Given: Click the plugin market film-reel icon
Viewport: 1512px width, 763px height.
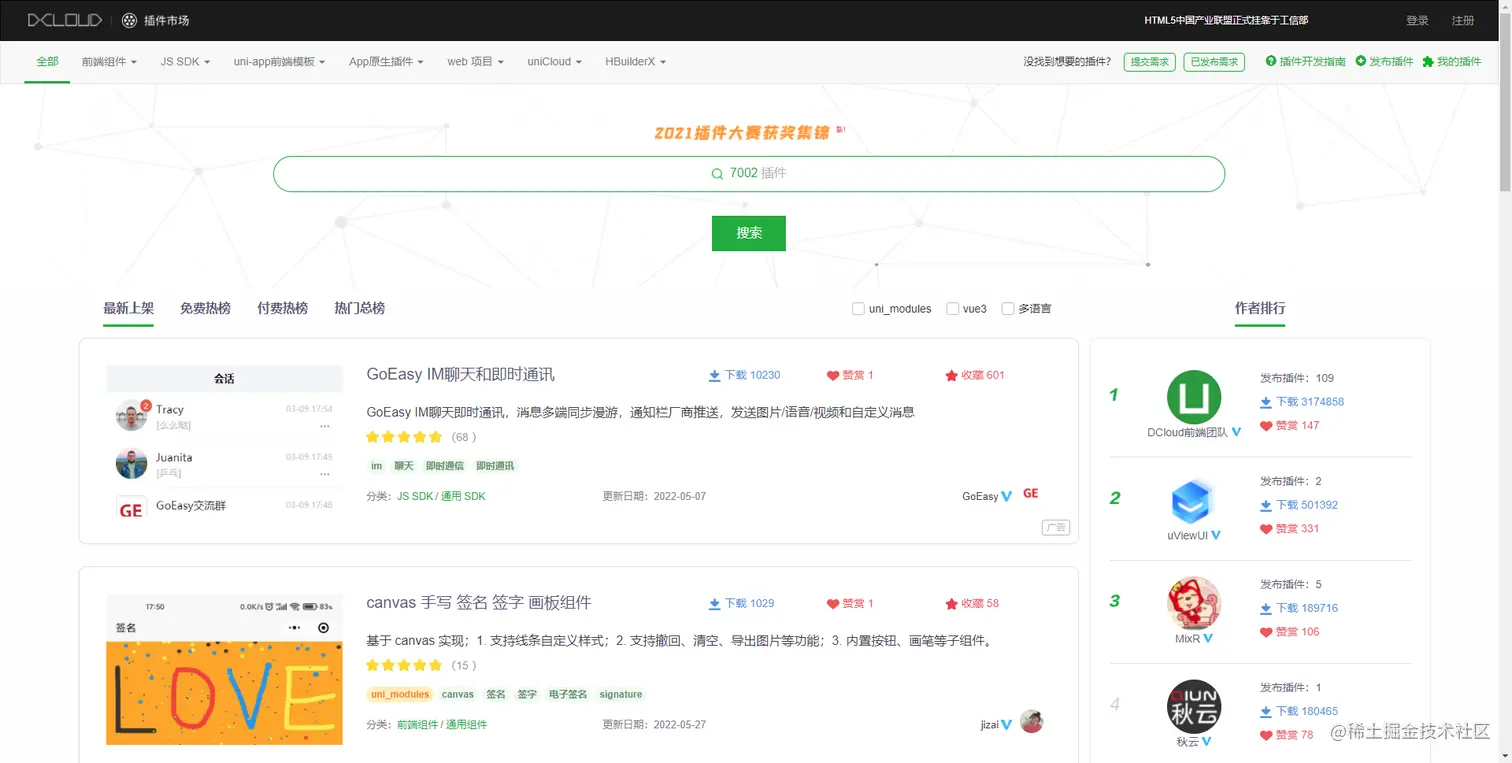Looking at the screenshot, I should pyautogui.click(x=129, y=20).
